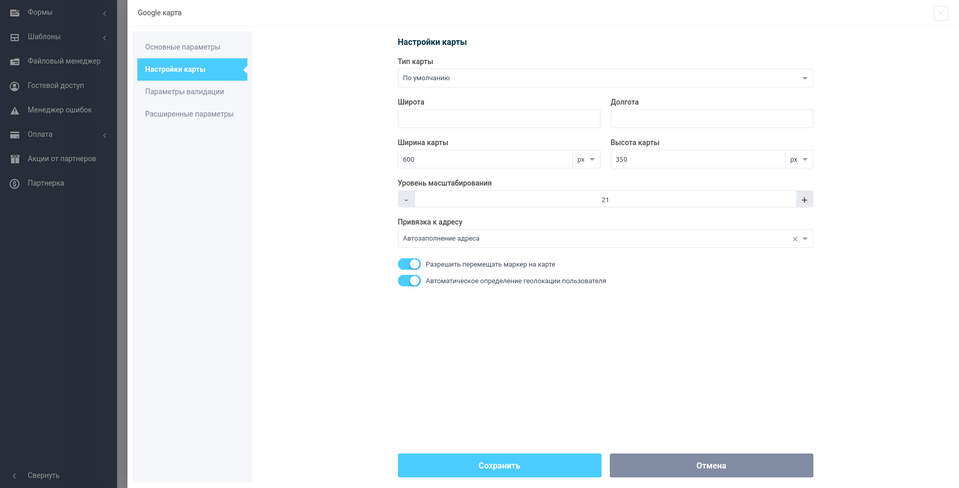
Task: Click the blue Save button
Action: [499, 465]
